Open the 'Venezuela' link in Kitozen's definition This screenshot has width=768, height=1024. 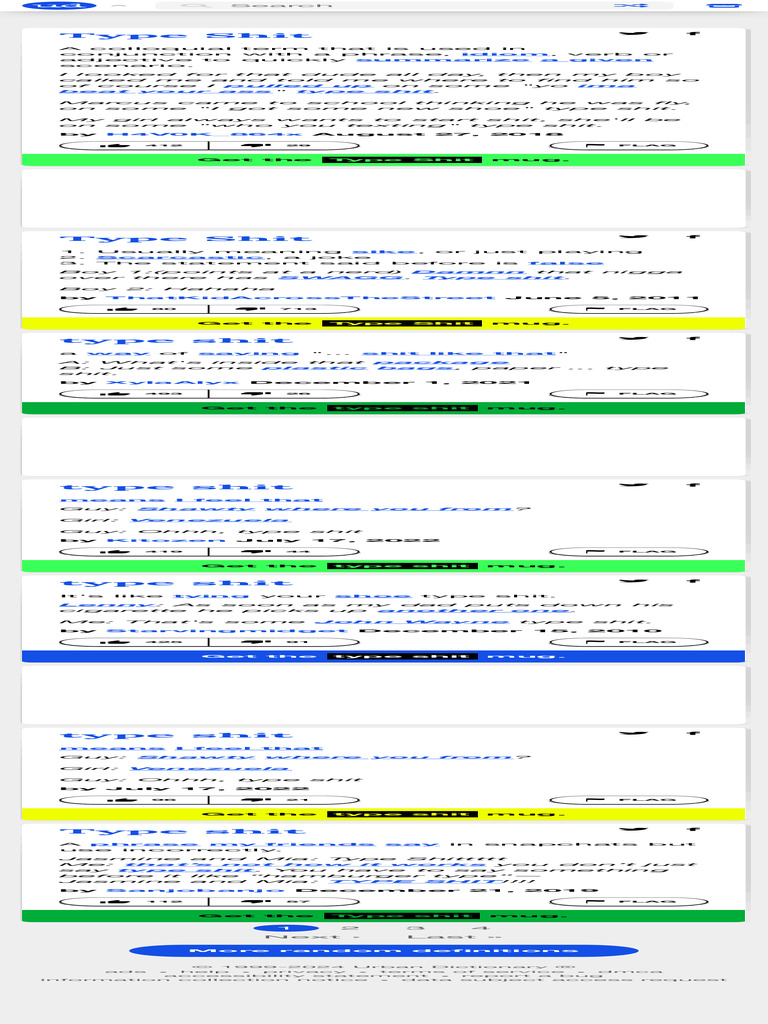pos(210,520)
